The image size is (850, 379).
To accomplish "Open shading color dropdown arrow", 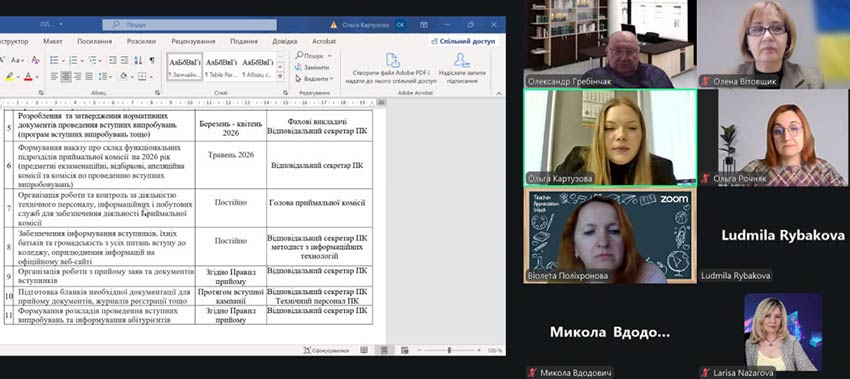I will (x=131, y=77).
